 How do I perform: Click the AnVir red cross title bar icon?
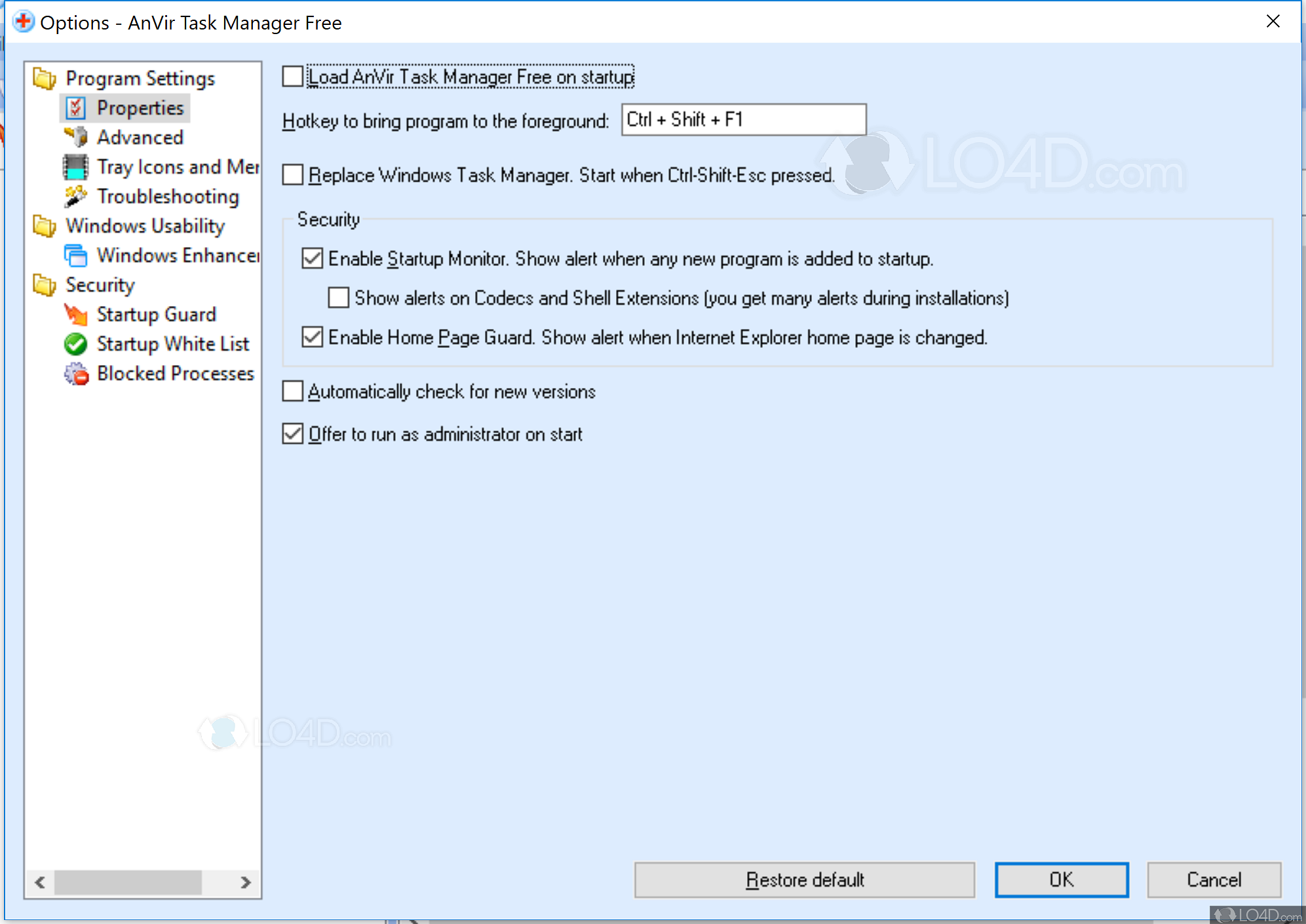(x=24, y=22)
